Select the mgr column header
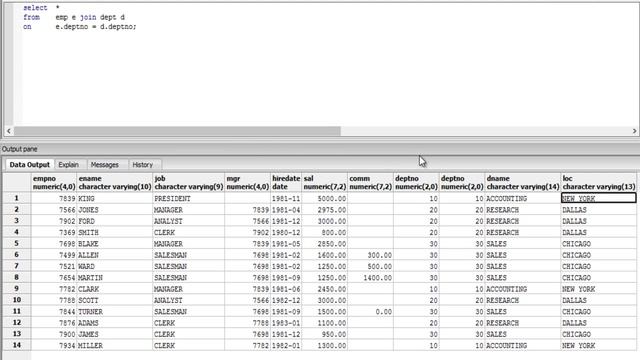 coord(247,182)
